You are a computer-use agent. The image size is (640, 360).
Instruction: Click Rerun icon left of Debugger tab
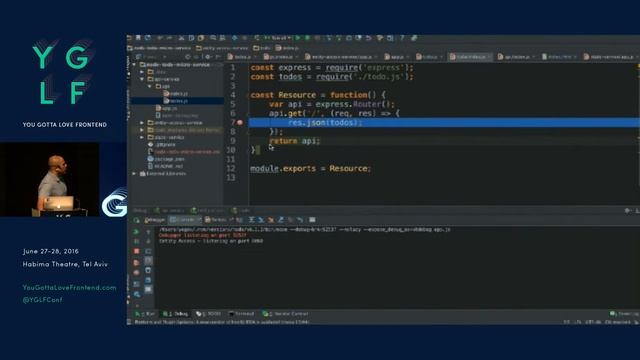coord(136,220)
